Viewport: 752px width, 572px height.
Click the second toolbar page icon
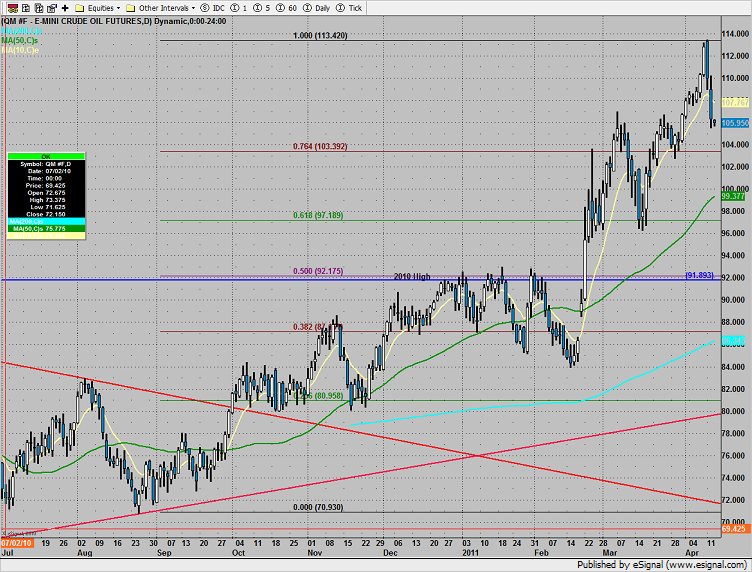26,8
